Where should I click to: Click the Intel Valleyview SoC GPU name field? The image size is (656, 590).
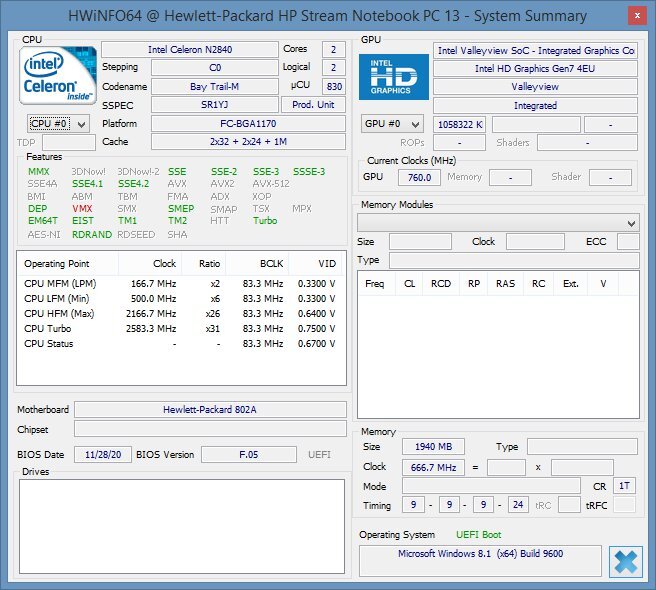pyautogui.click(x=535, y=51)
